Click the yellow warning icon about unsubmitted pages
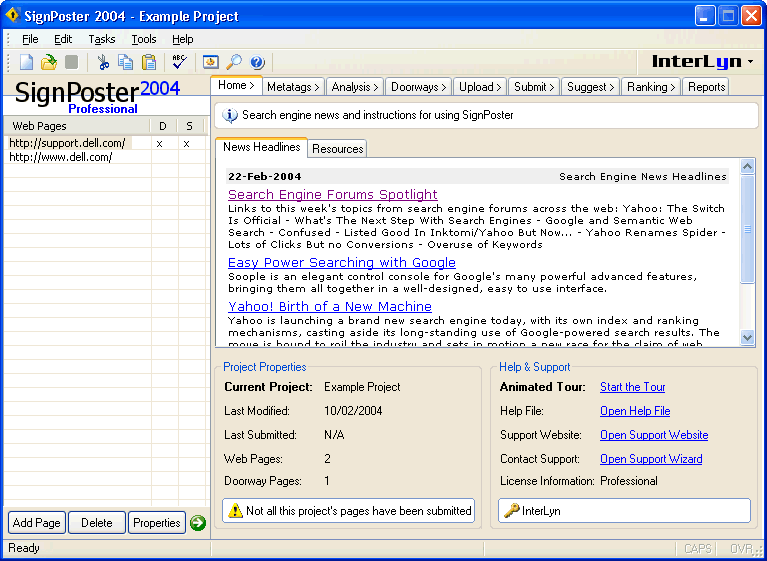This screenshot has height=561, width=767. (x=235, y=511)
